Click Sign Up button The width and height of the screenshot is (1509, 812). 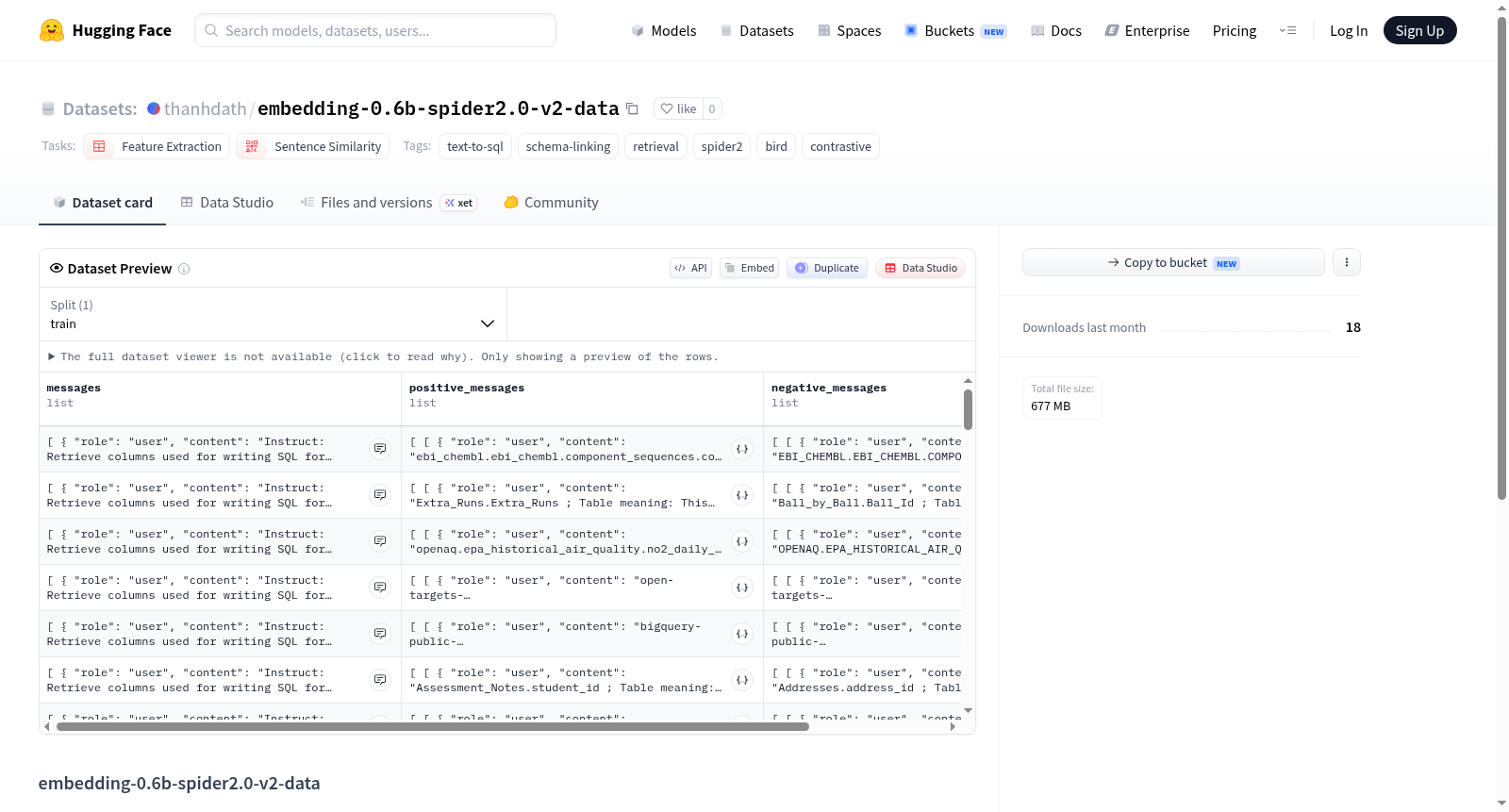(x=1419, y=31)
